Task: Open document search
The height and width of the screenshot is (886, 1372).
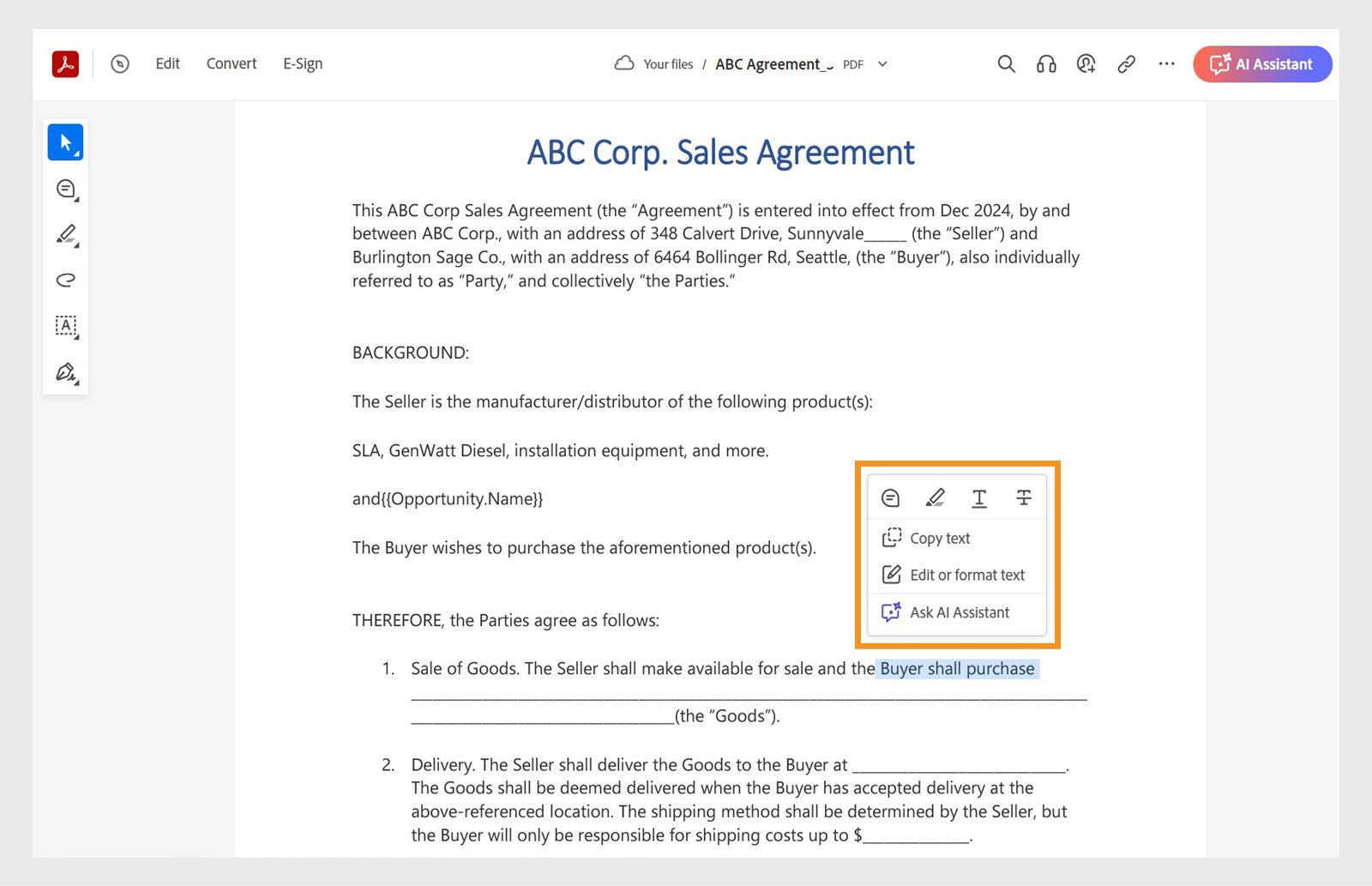Action: (x=1005, y=63)
